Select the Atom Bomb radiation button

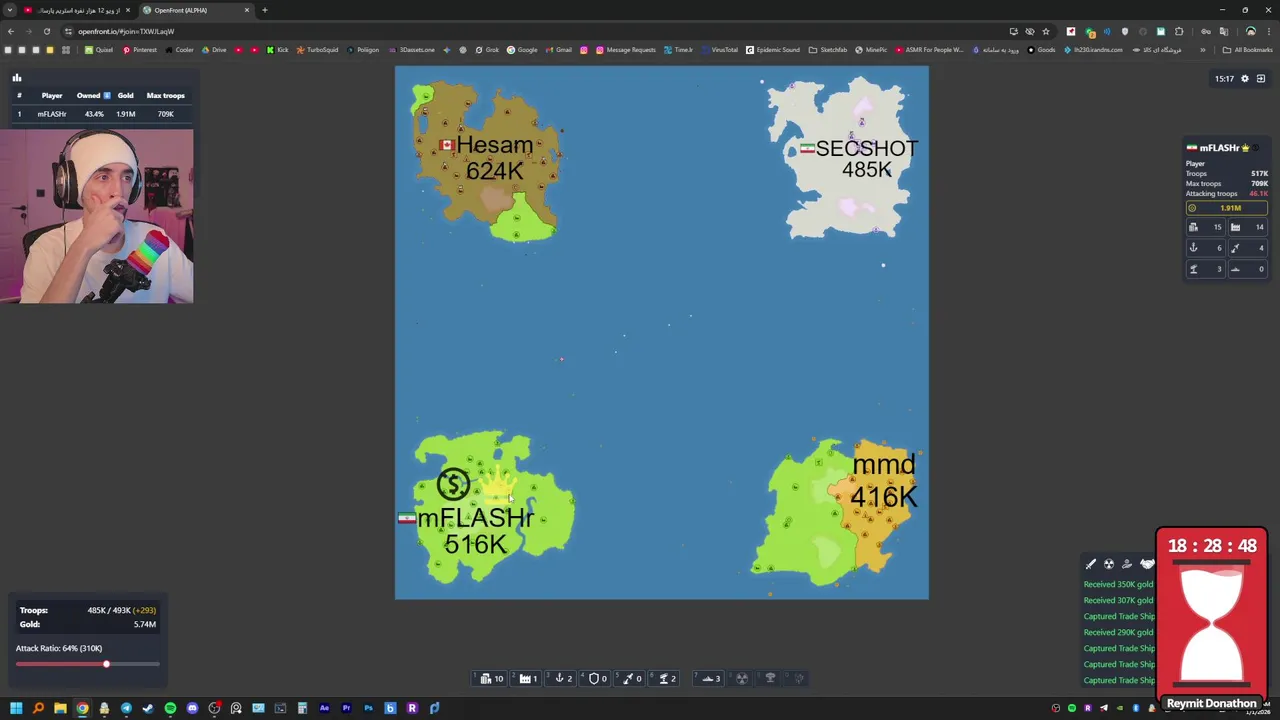click(x=742, y=679)
